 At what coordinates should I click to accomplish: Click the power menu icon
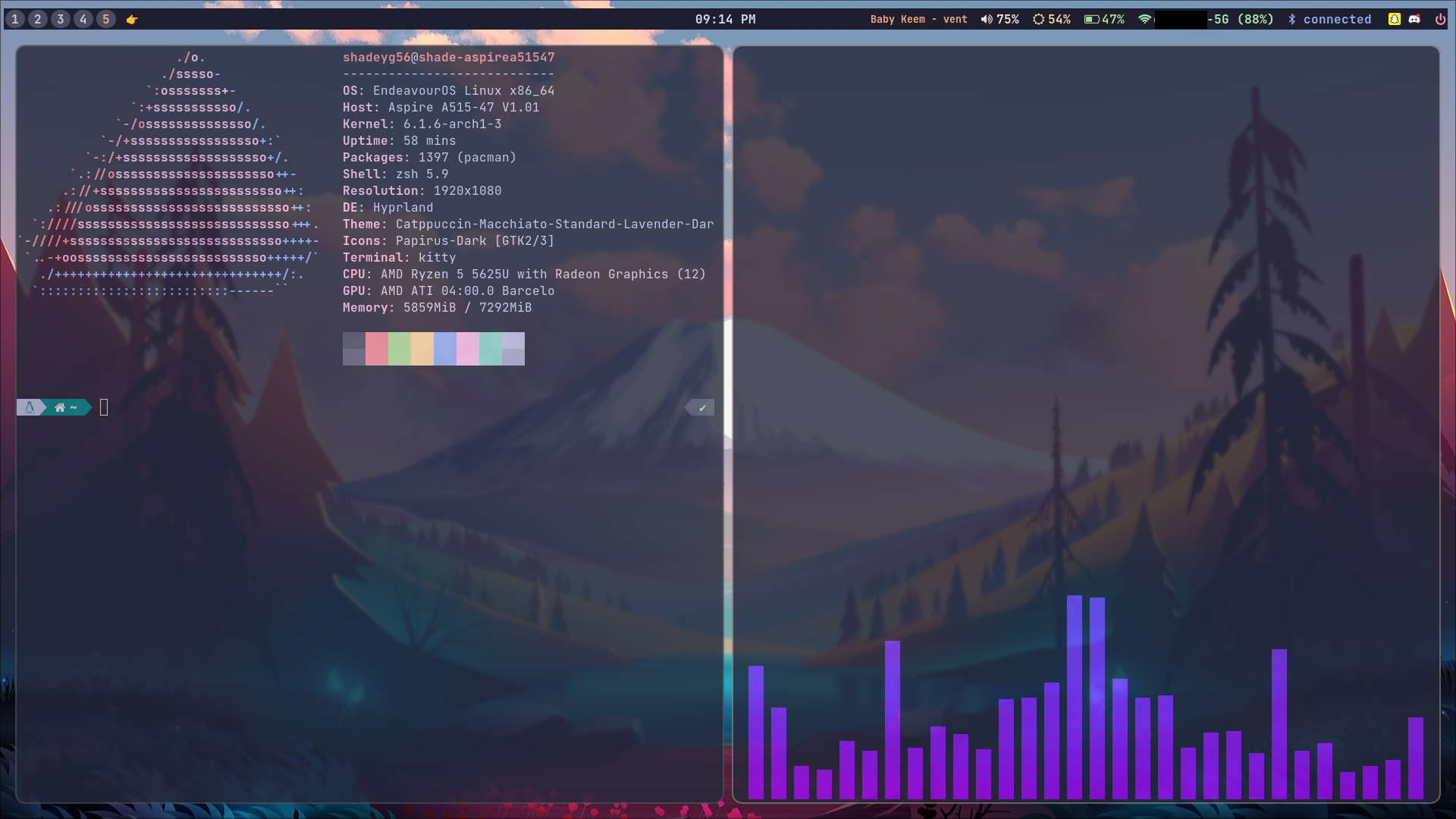1440,19
